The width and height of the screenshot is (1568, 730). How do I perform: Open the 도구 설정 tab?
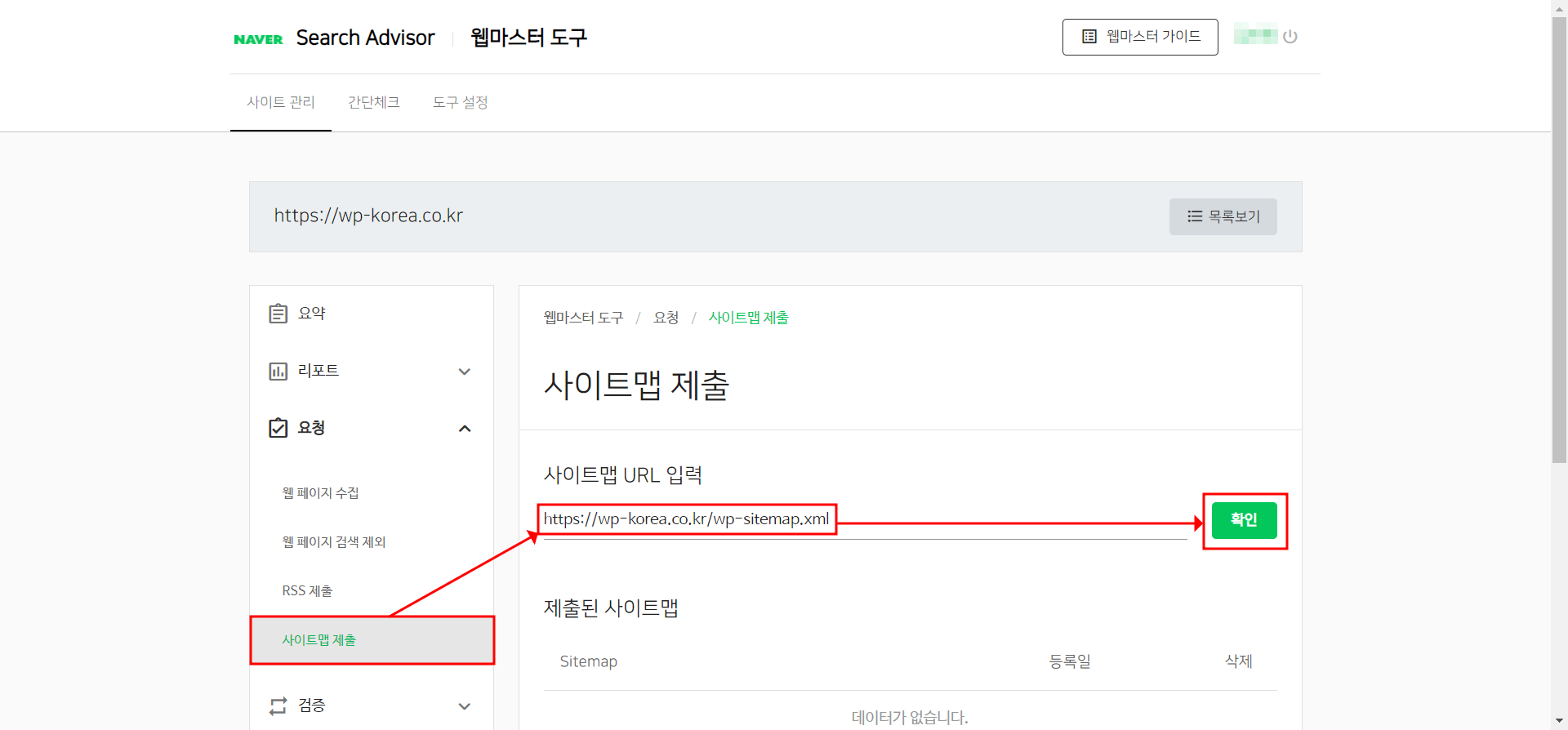[x=461, y=102]
